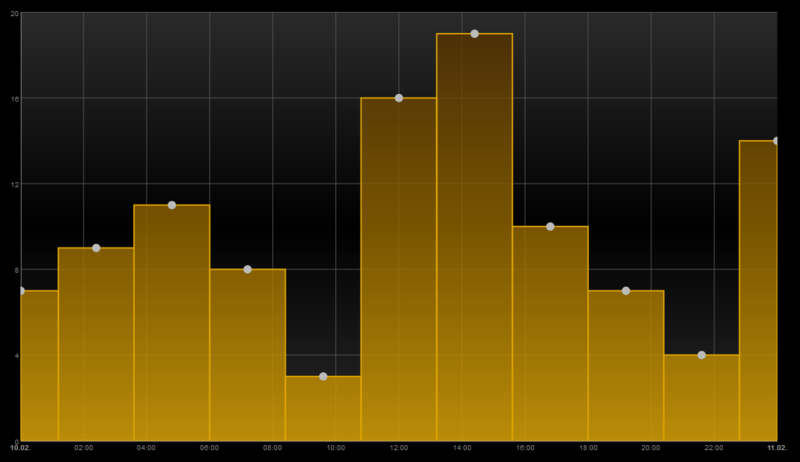The width and height of the screenshot is (800, 462).
Task: Click the 06:00 x-axis label
Action: (x=209, y=448)
